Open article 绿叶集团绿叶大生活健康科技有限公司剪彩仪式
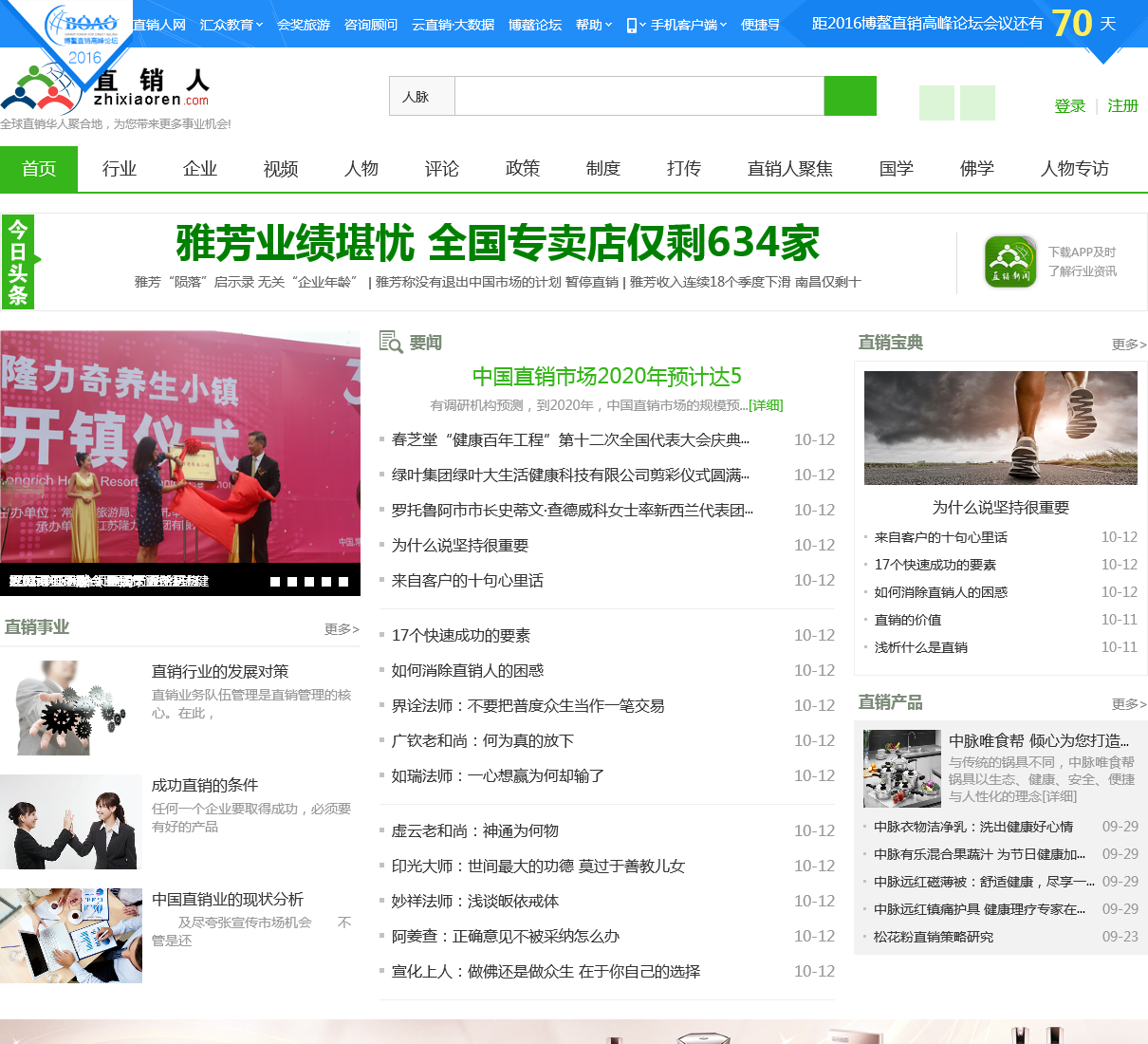The height and width of the screenshot is (1044, 1148). tap(570, 475)
